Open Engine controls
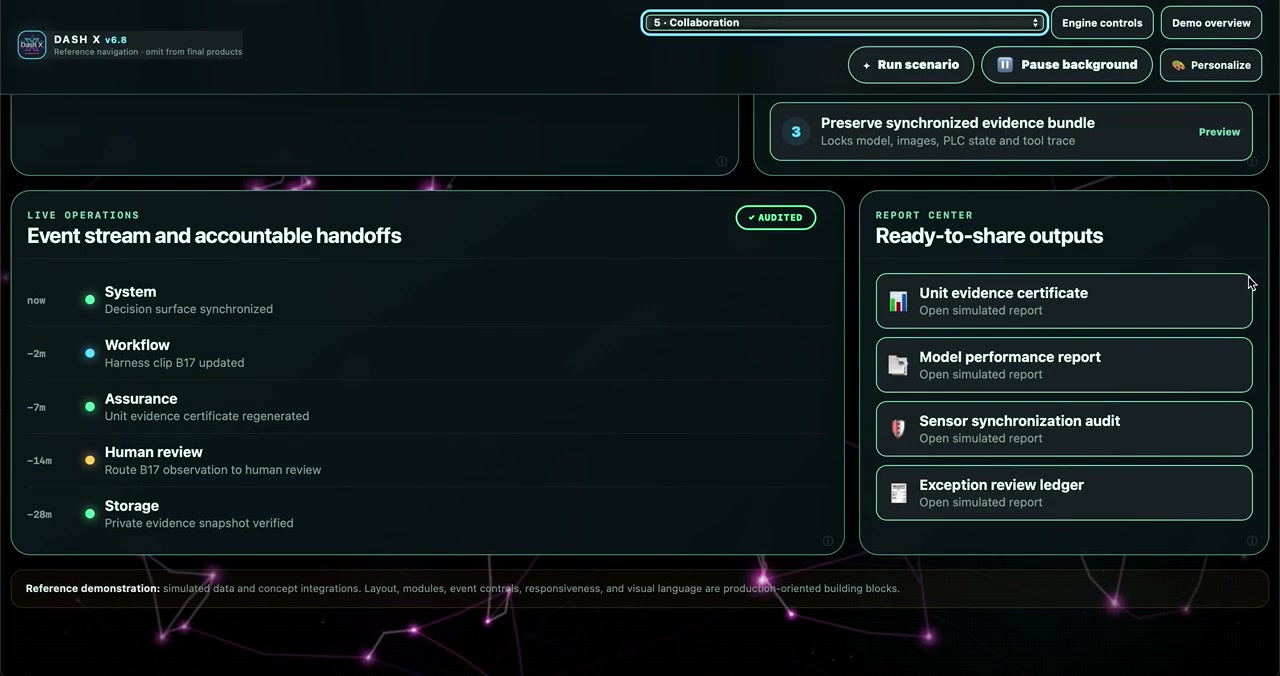 tap(1102, 23)
